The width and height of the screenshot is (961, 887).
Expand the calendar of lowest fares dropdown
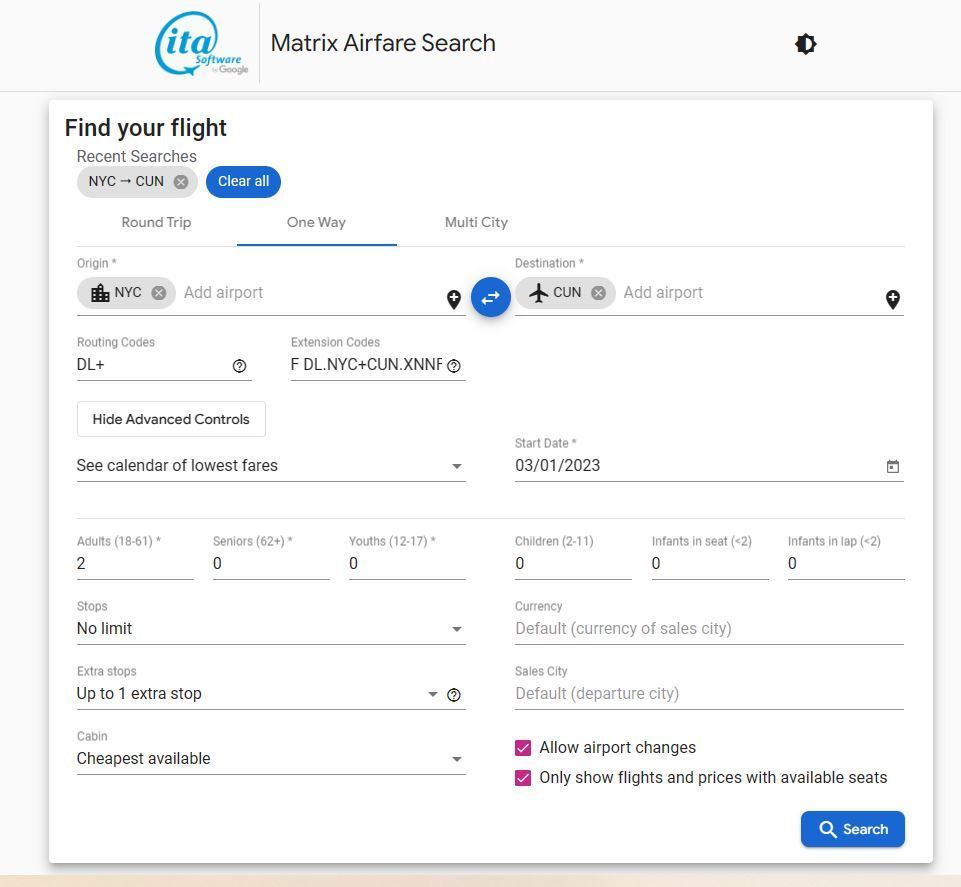(271, 466)
